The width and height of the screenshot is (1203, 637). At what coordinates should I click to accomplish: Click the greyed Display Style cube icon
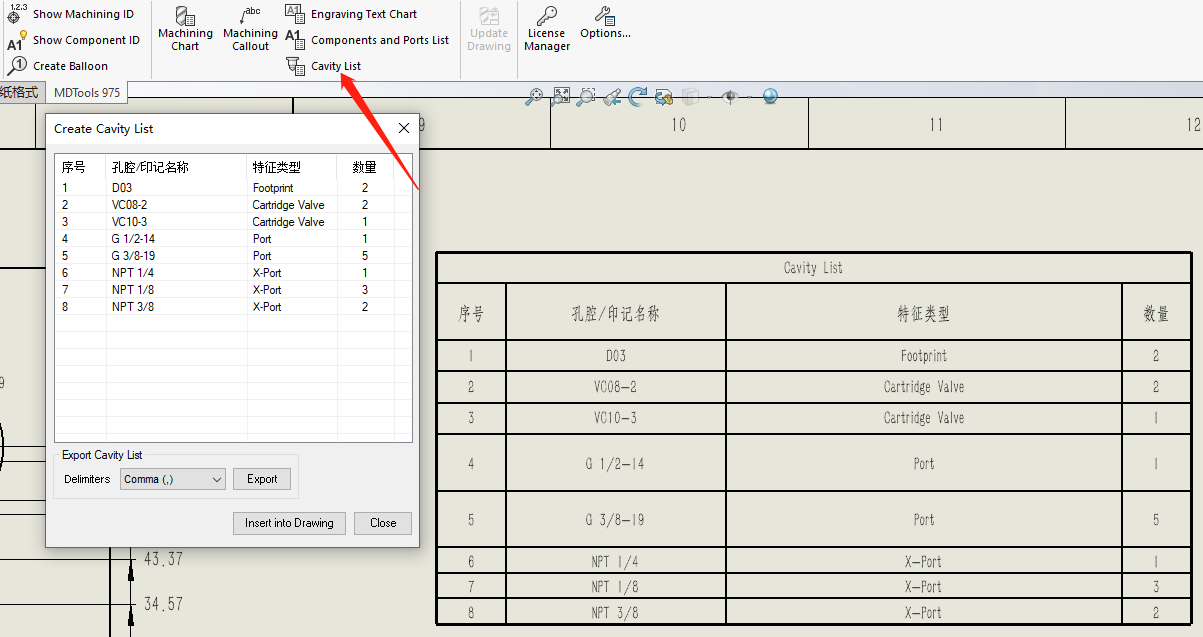coord(690,96)
